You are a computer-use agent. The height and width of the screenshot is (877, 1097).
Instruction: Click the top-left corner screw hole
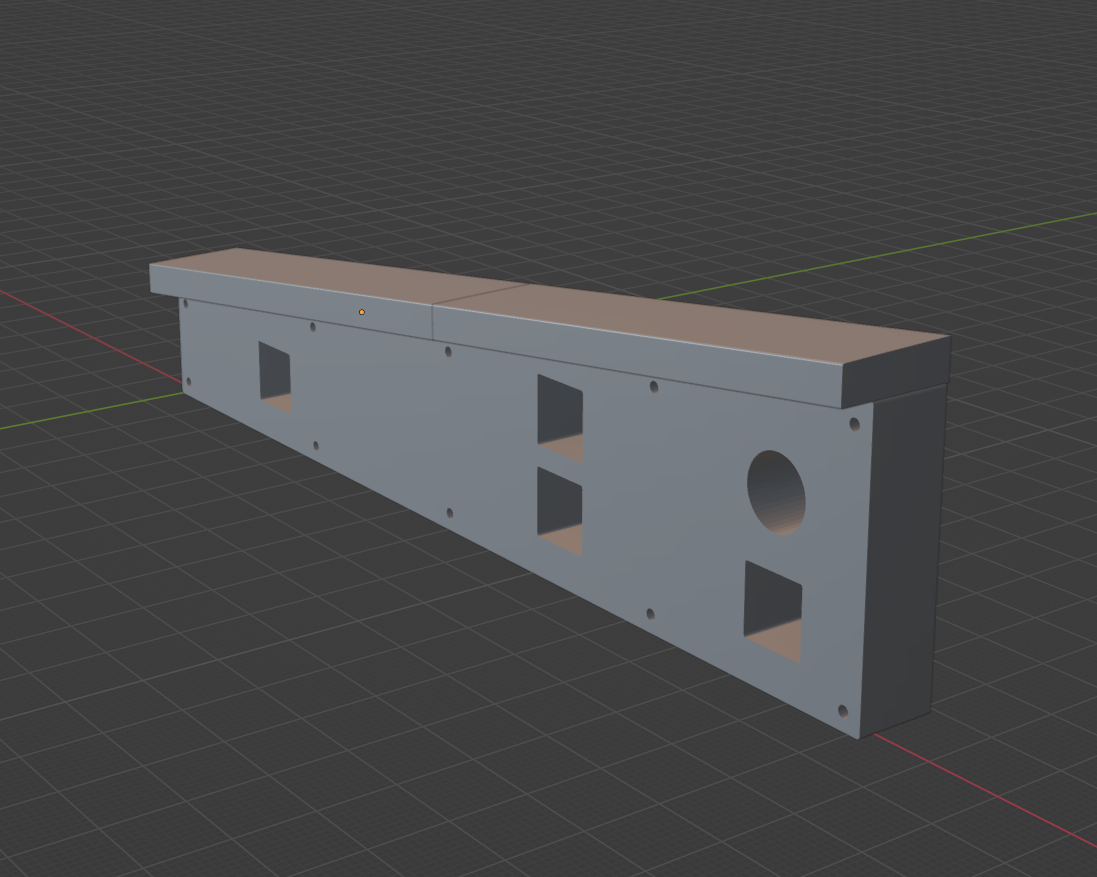point(186,303)
